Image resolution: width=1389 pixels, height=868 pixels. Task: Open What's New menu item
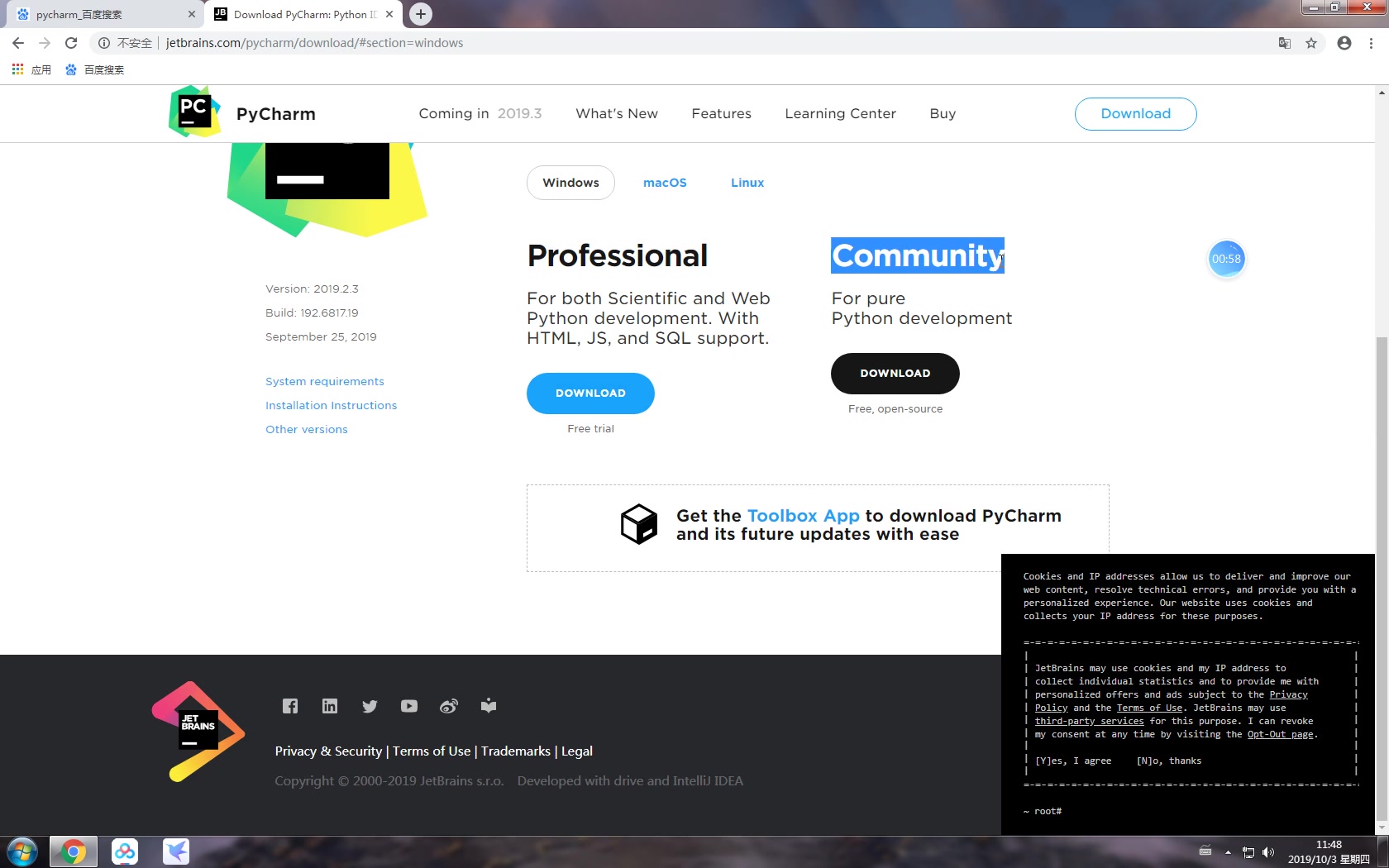617,113
